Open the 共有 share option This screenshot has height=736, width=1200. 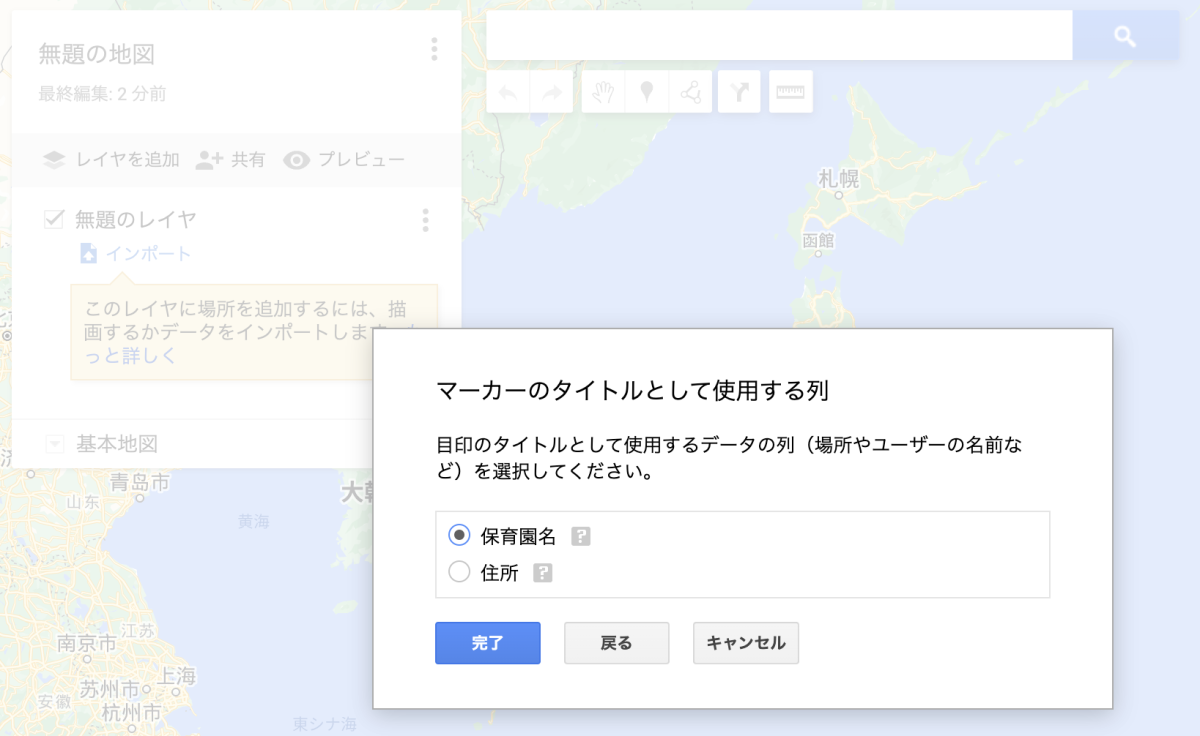coord(231,160)
